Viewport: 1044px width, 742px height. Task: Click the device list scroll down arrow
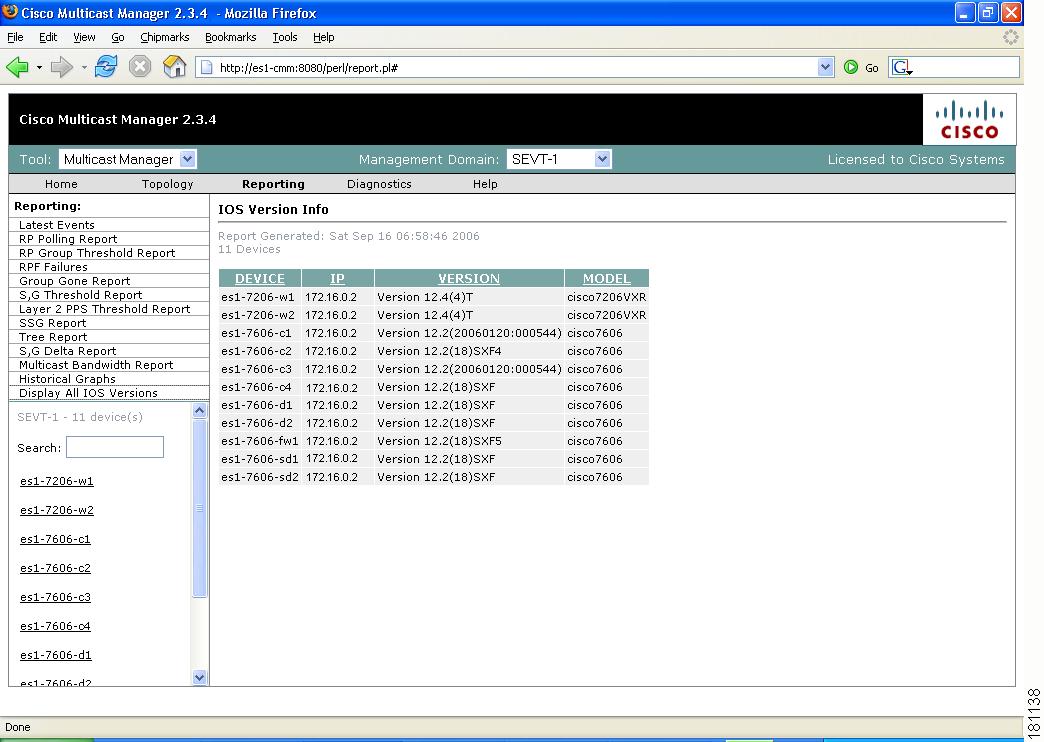pos(199,677)
